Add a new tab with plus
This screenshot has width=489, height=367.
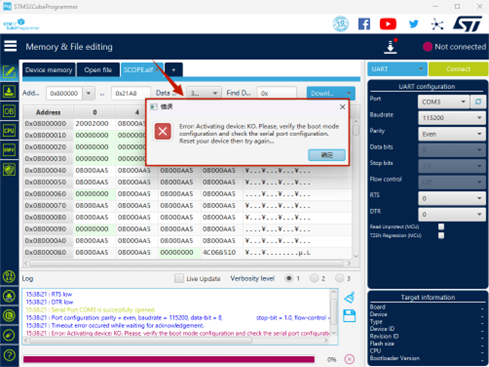pos(174,70)
